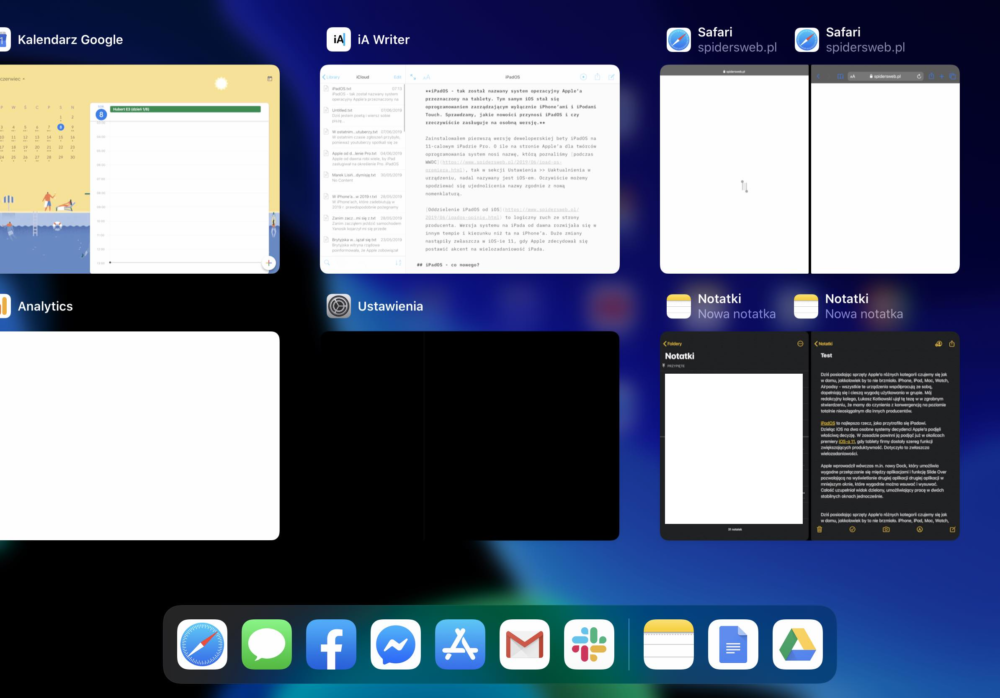Tap the Ustawienia gear icon
This screenshot has height=698, width=1000.
[x=339, y=306]
